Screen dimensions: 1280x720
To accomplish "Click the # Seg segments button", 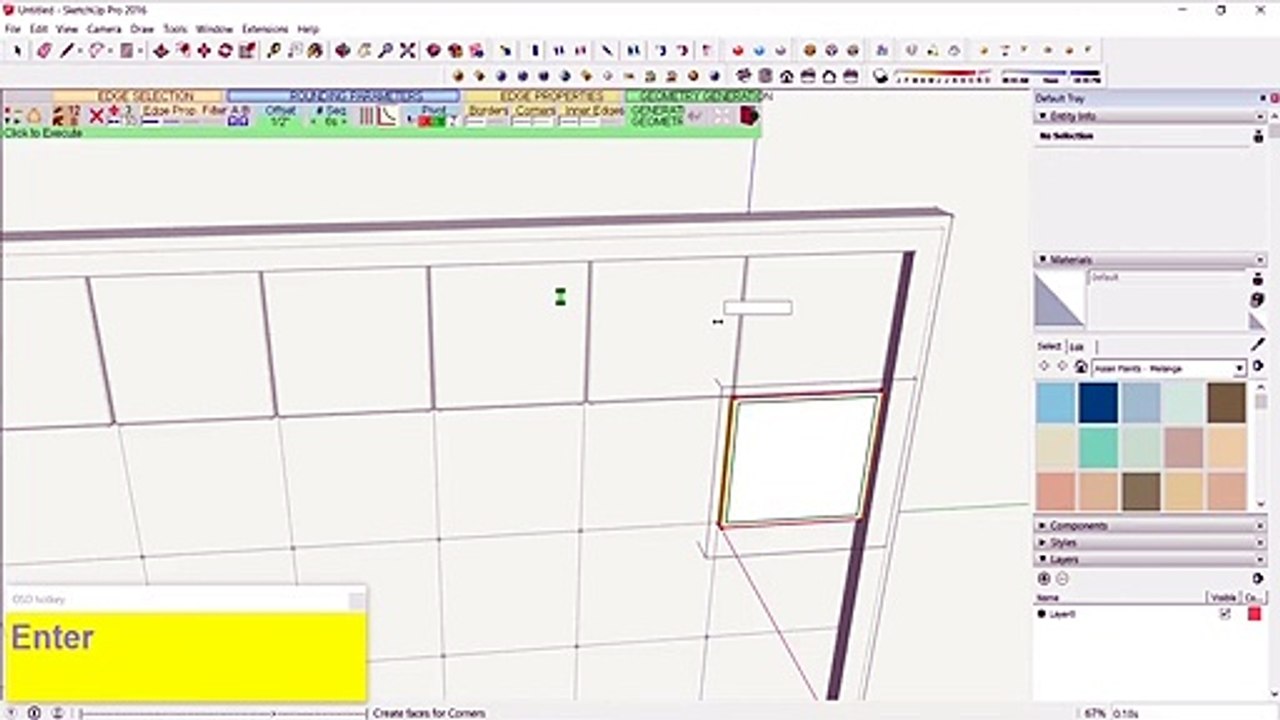I will pyautogui.click(x=331, y=116).
